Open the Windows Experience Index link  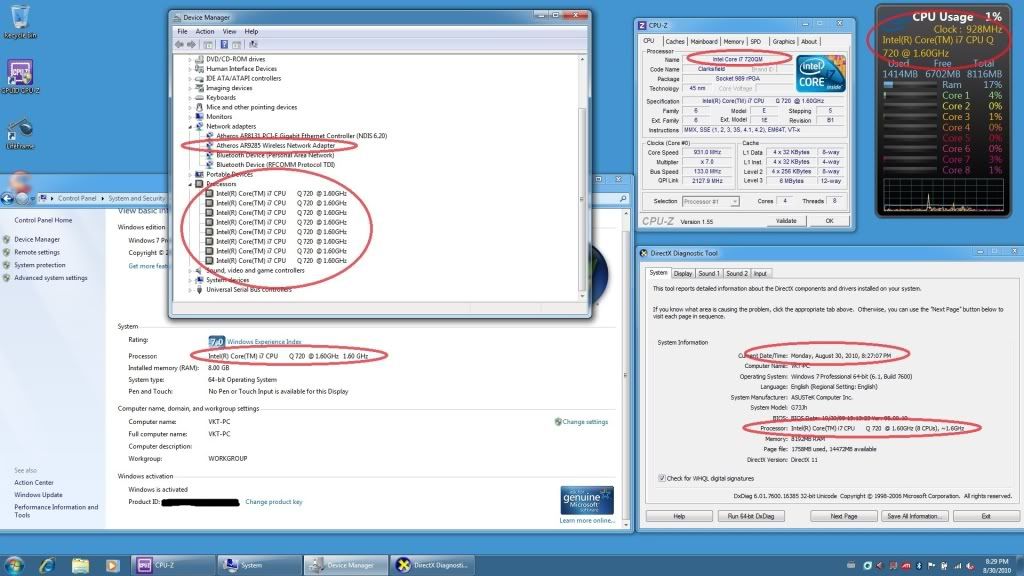coord(264,342)
